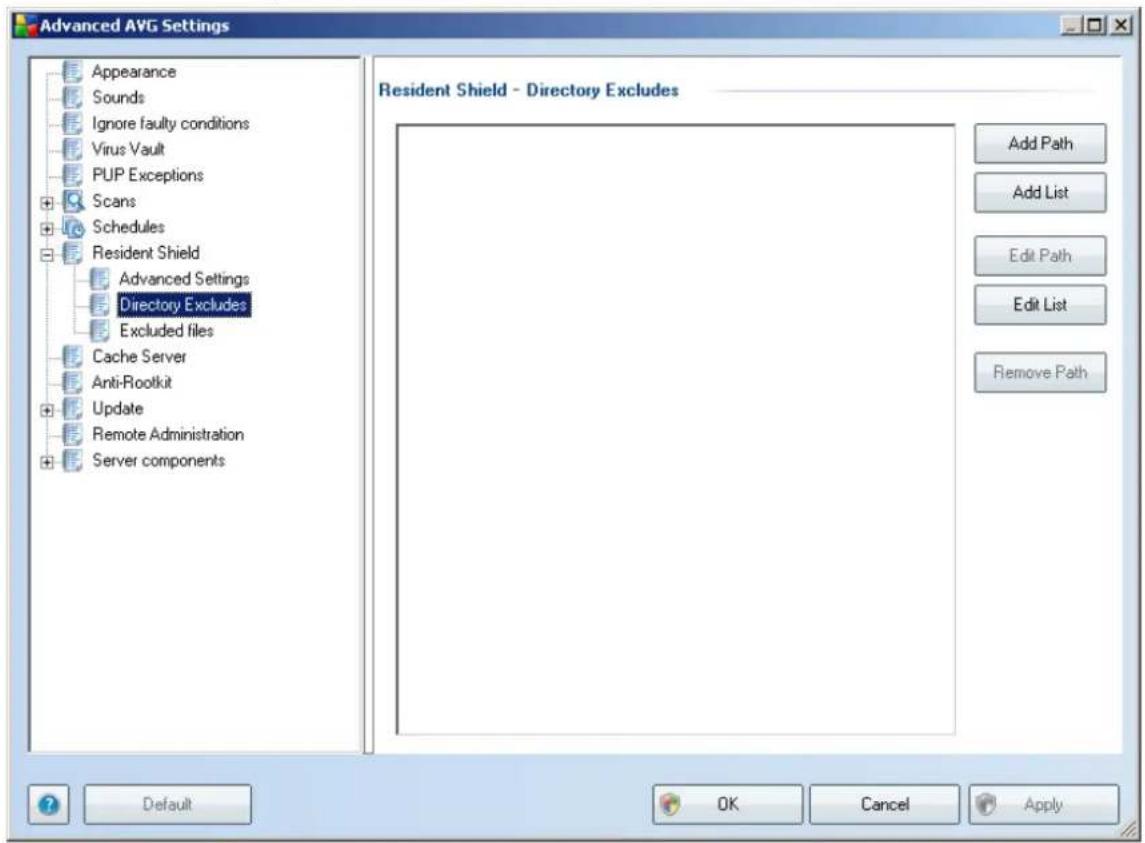Collapse the Resident Shield tree node
Viewport: 1145px width, 843px height.
47,254
